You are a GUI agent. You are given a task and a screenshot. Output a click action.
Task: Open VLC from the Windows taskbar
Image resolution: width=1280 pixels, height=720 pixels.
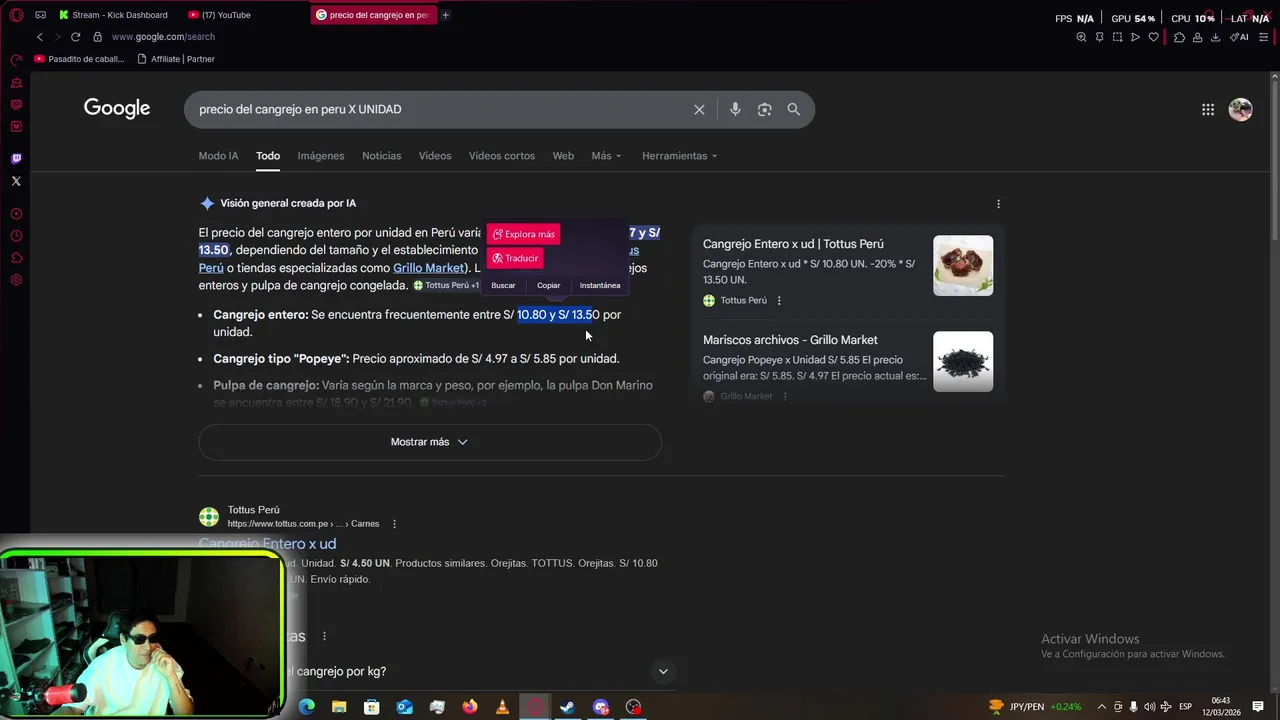coord(502,707)
